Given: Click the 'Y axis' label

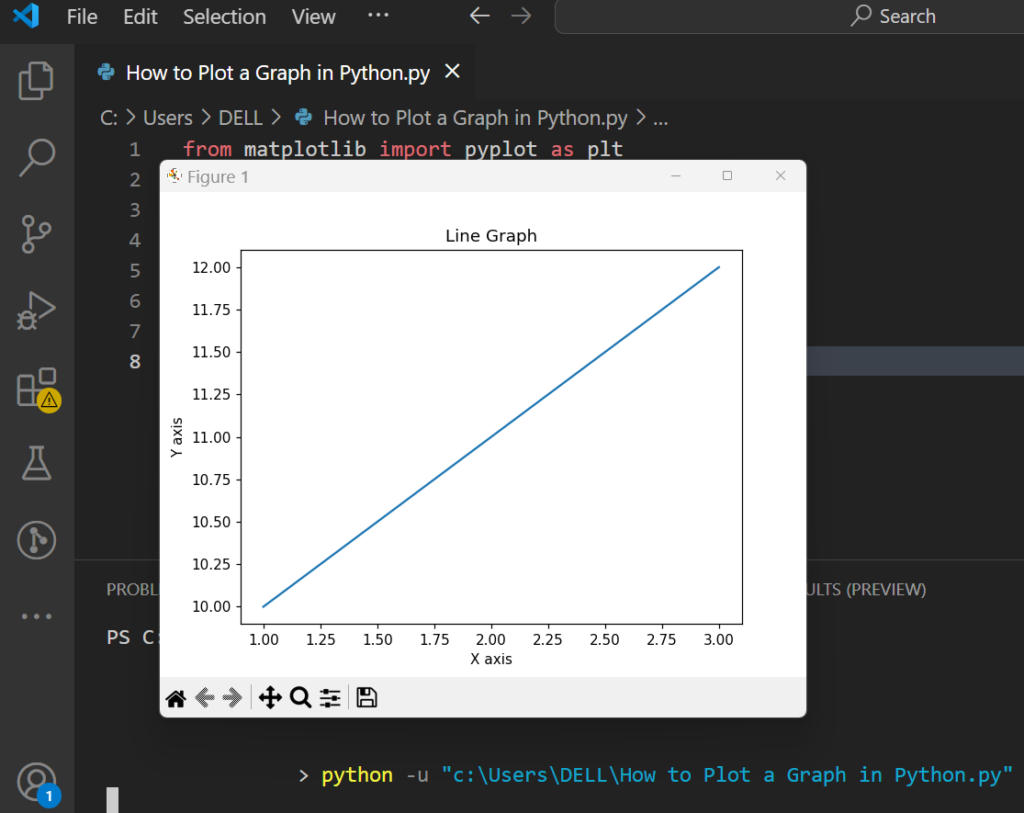Looking at the screenshot, I should pos(176,438).
